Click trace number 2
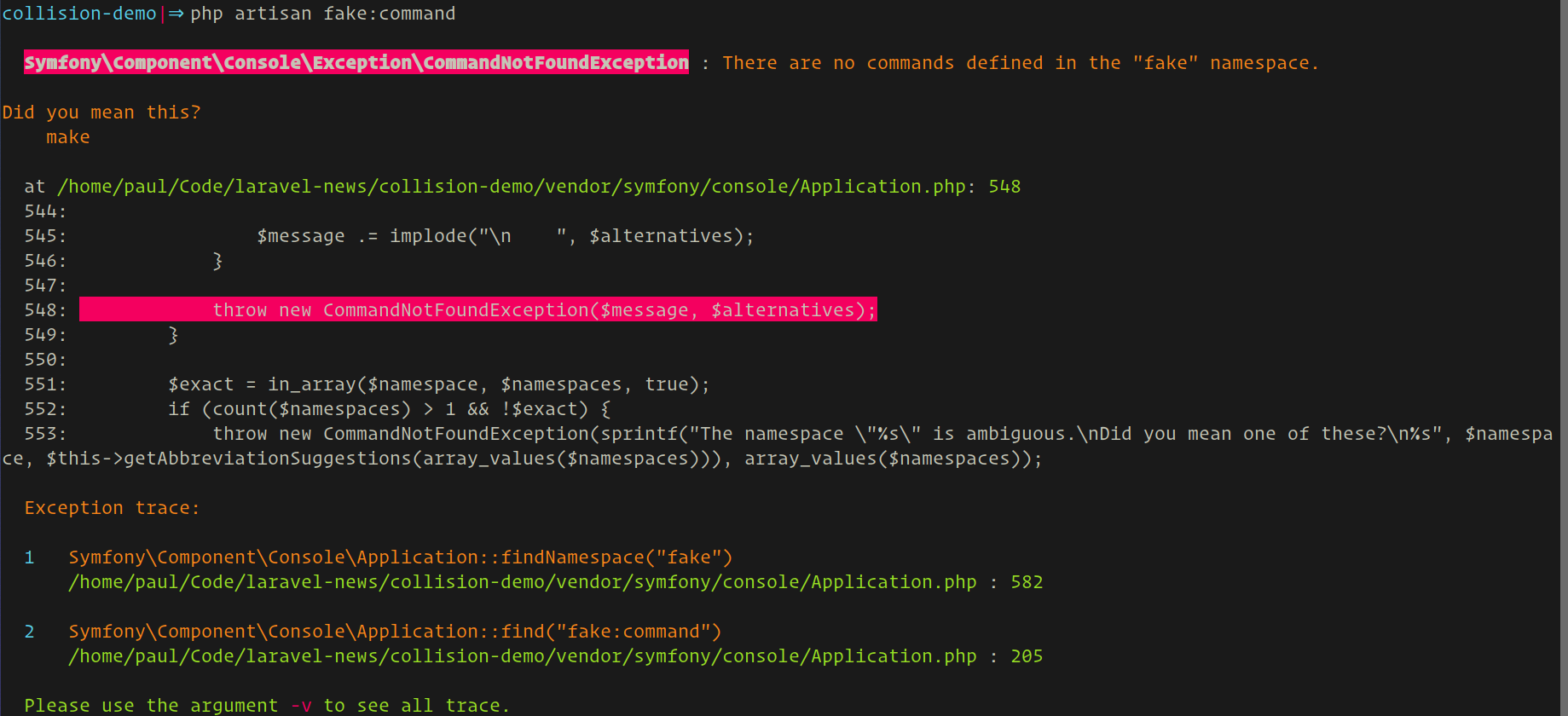Viewport: 1568px width, 716px height. (30, 632)
